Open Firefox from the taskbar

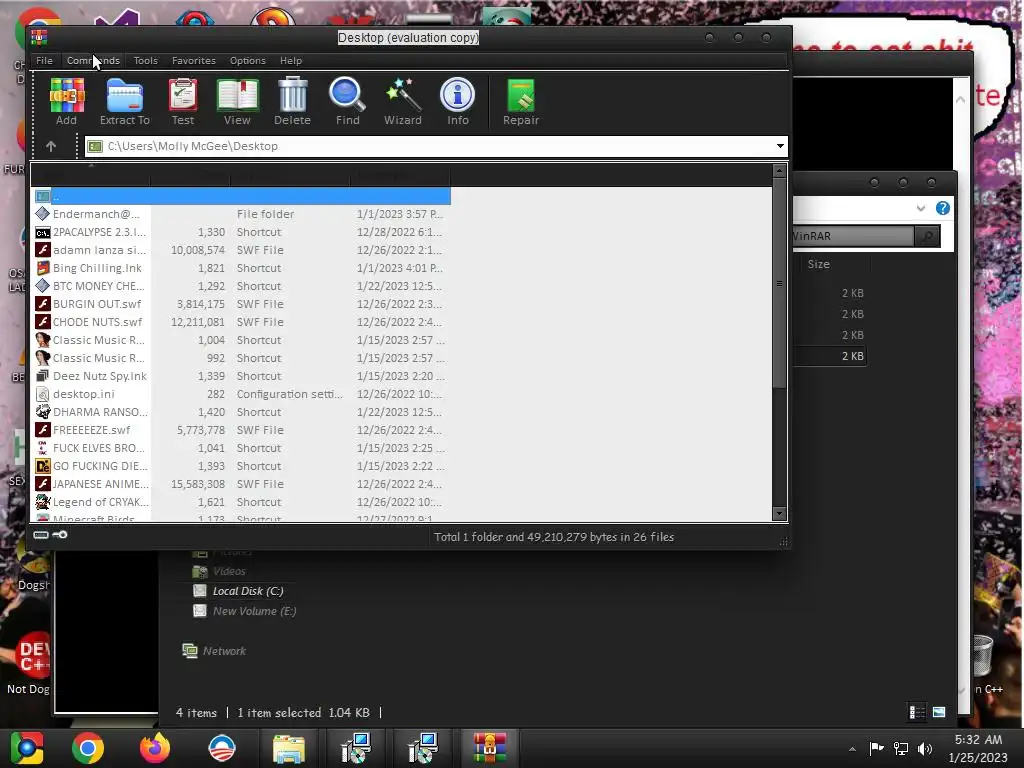click(x=155, y=748)
